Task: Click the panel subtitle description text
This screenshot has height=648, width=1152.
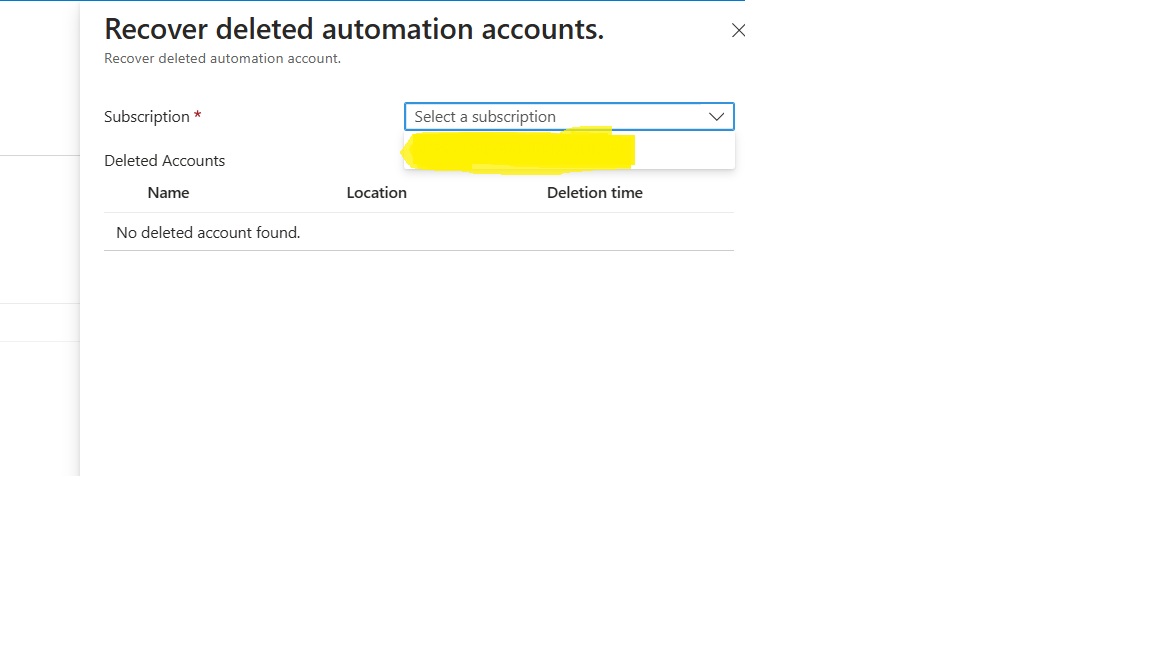Action: (x=222, y=58)
